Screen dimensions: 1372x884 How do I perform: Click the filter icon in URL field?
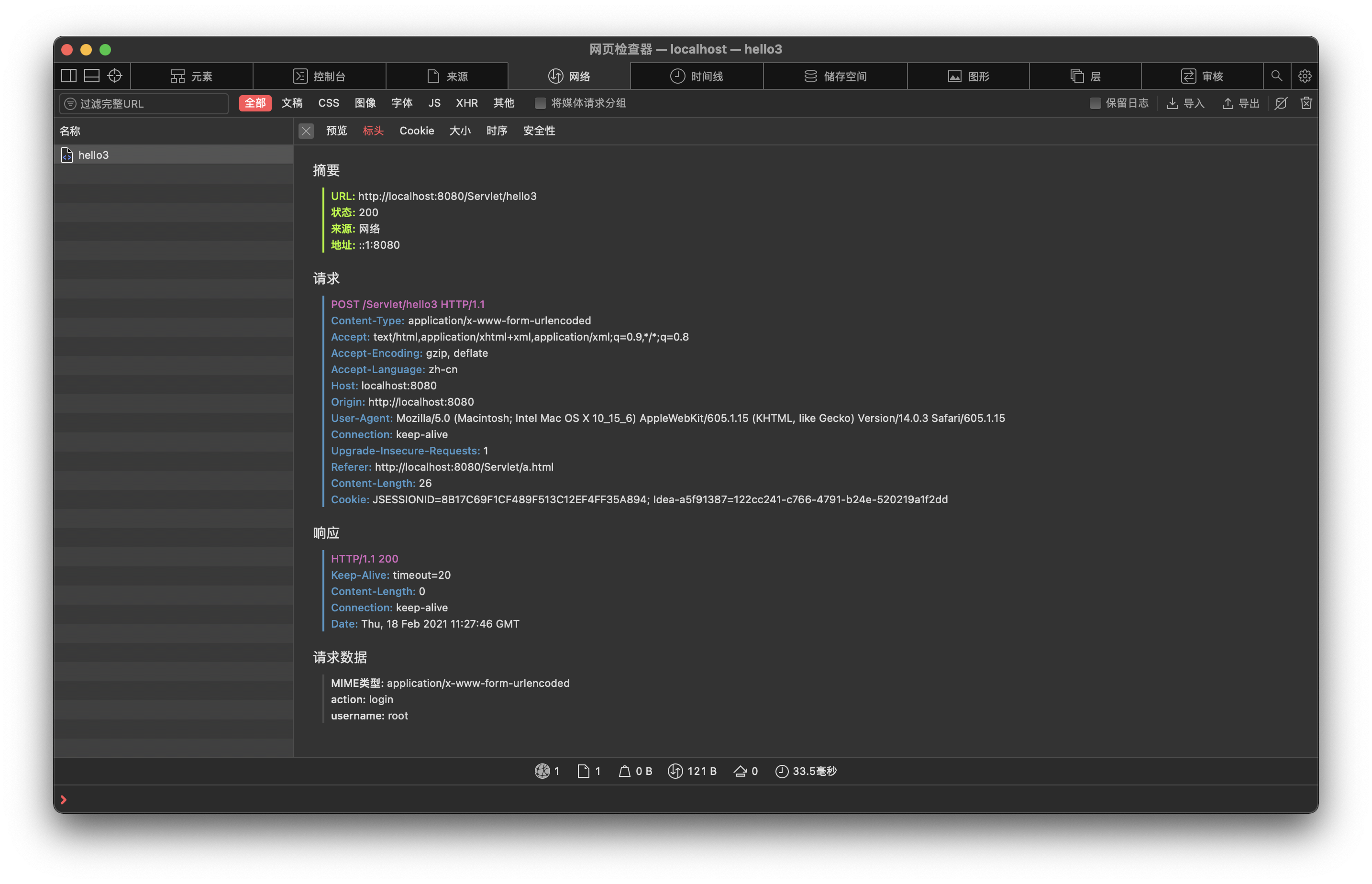point(70,103)
